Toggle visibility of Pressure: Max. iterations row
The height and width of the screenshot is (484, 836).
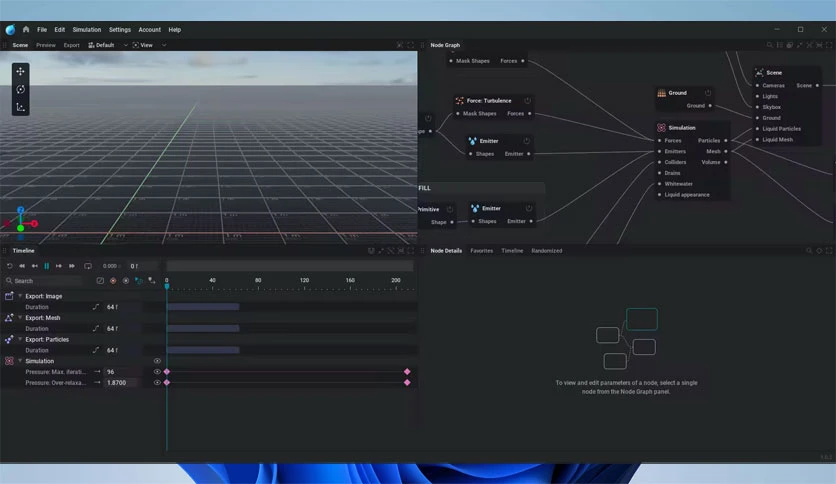157,372
